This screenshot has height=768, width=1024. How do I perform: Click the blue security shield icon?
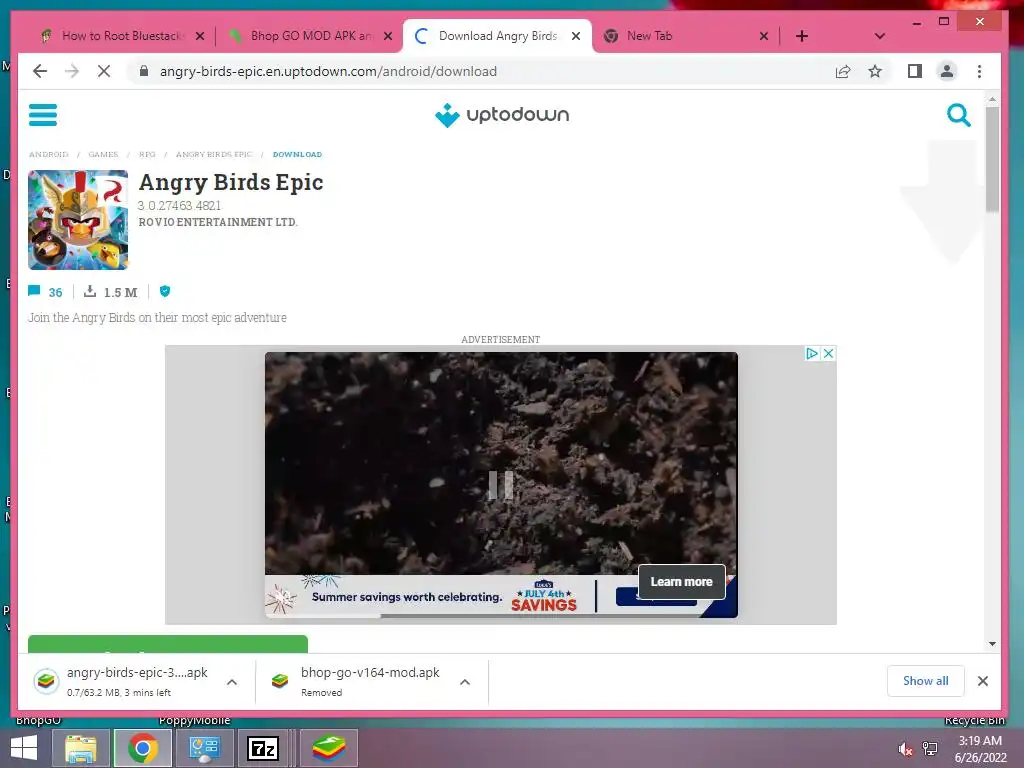165,291
